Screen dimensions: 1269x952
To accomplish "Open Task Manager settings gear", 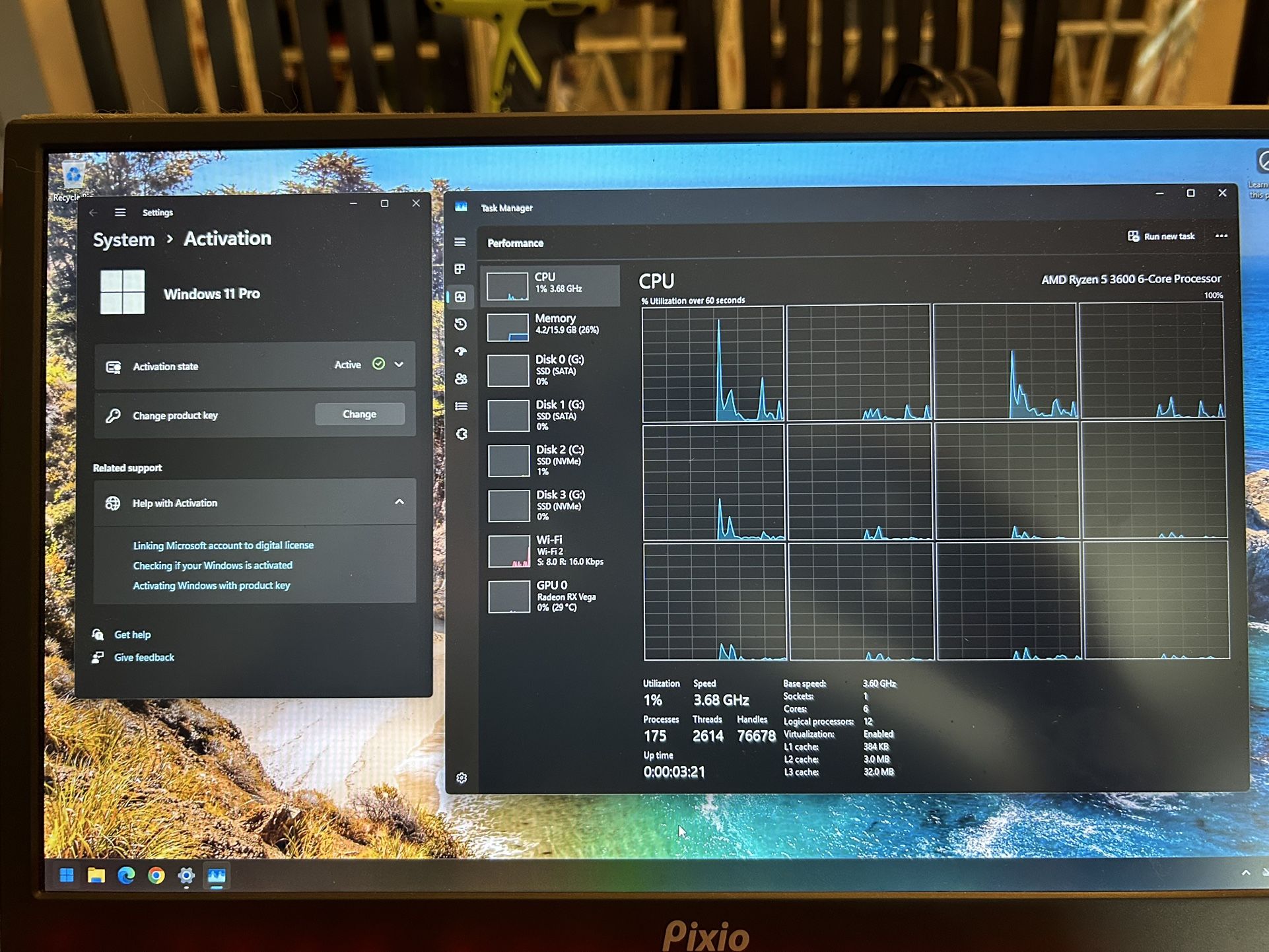I will coord(462,778).
